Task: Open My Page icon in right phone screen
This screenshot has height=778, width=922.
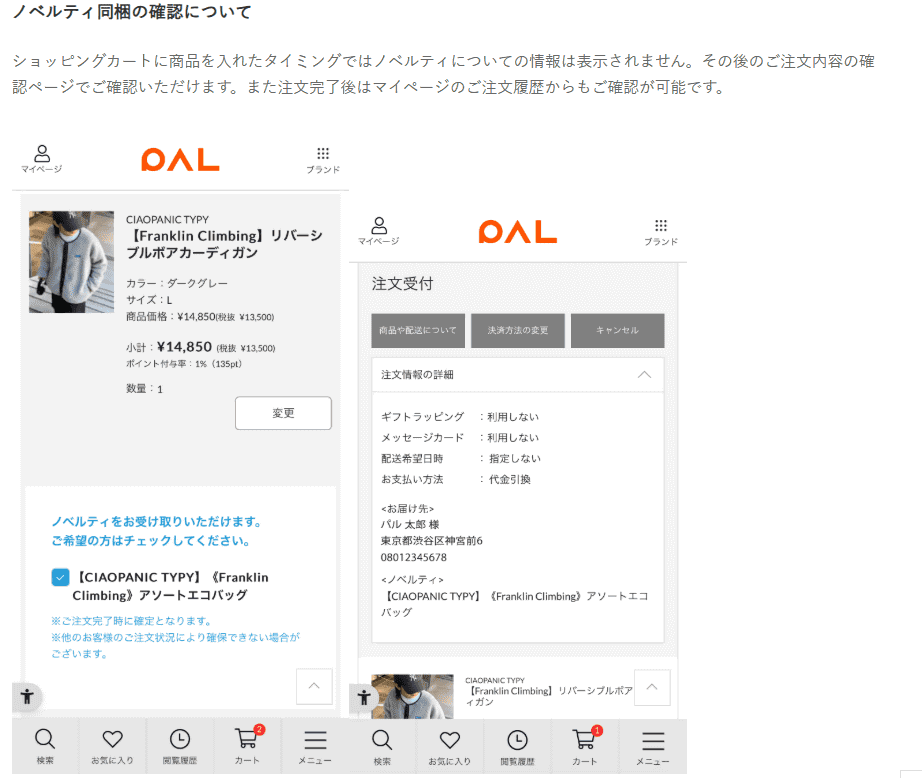Action: pos(379,231)
